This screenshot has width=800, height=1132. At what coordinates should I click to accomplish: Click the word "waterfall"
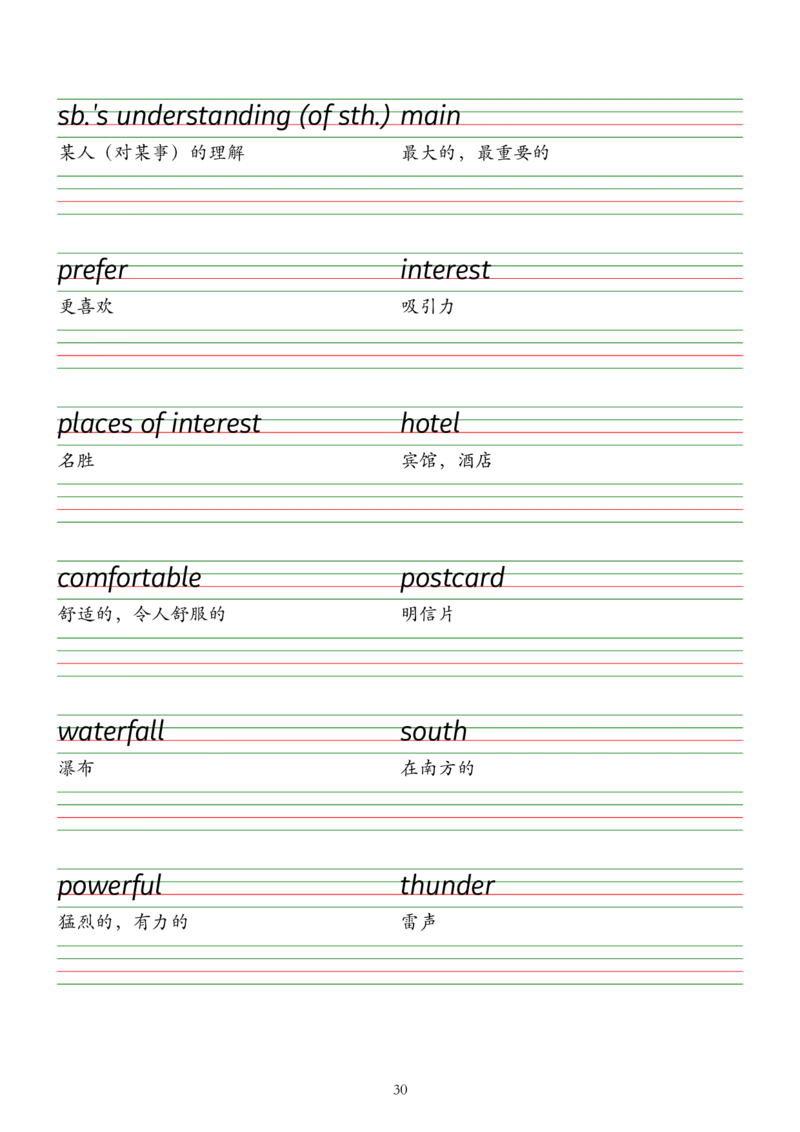pyautogui.click(x=111, y=730)
